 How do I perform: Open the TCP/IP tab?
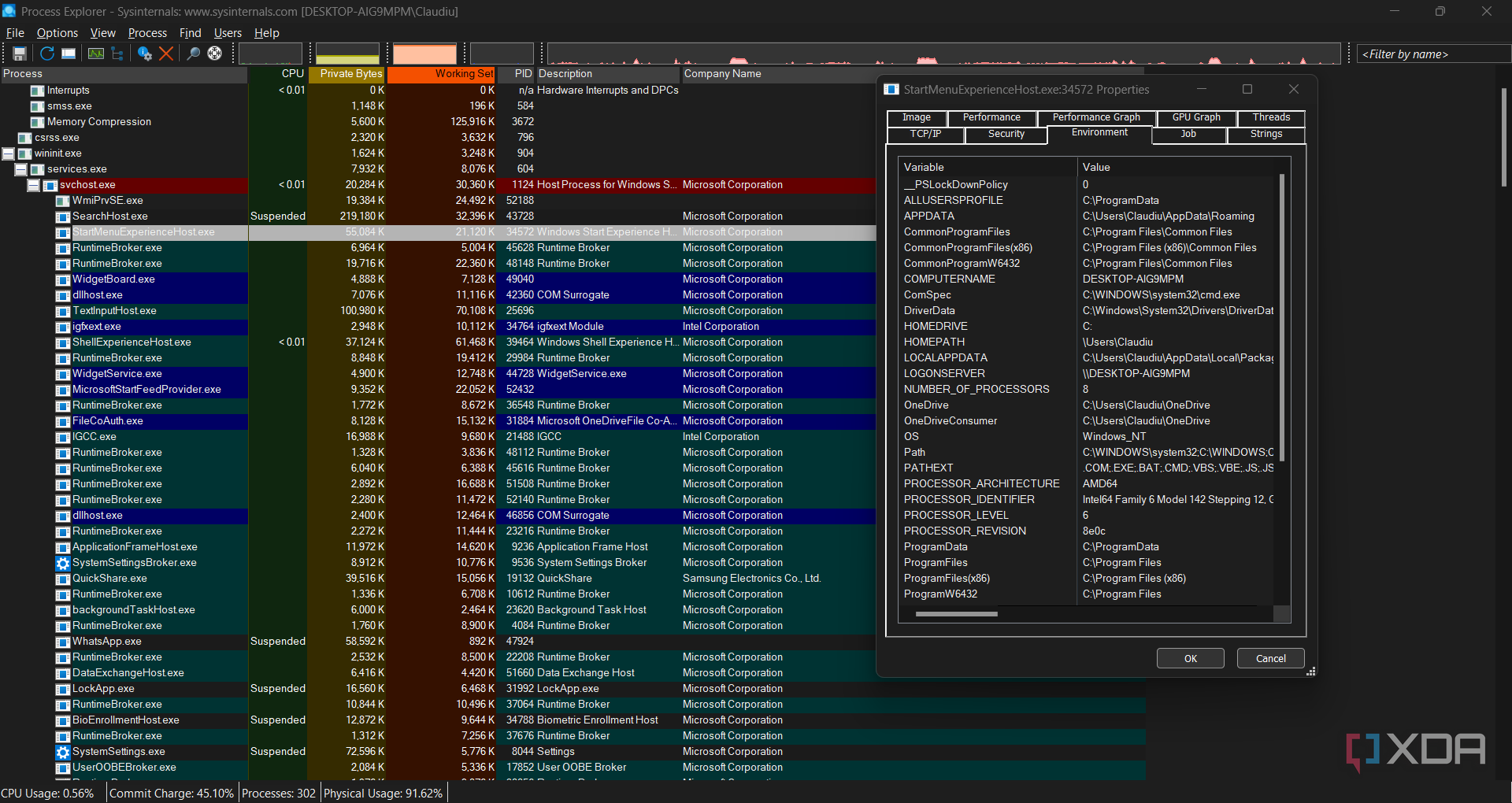pyautogui.click(x=925, y=134)
